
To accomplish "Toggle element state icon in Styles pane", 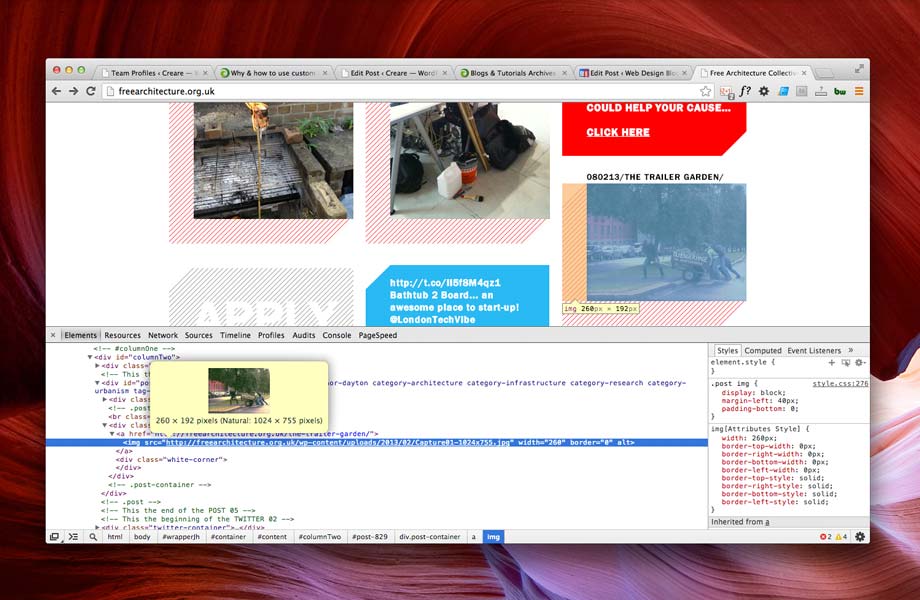I will [x=845, y=362].
